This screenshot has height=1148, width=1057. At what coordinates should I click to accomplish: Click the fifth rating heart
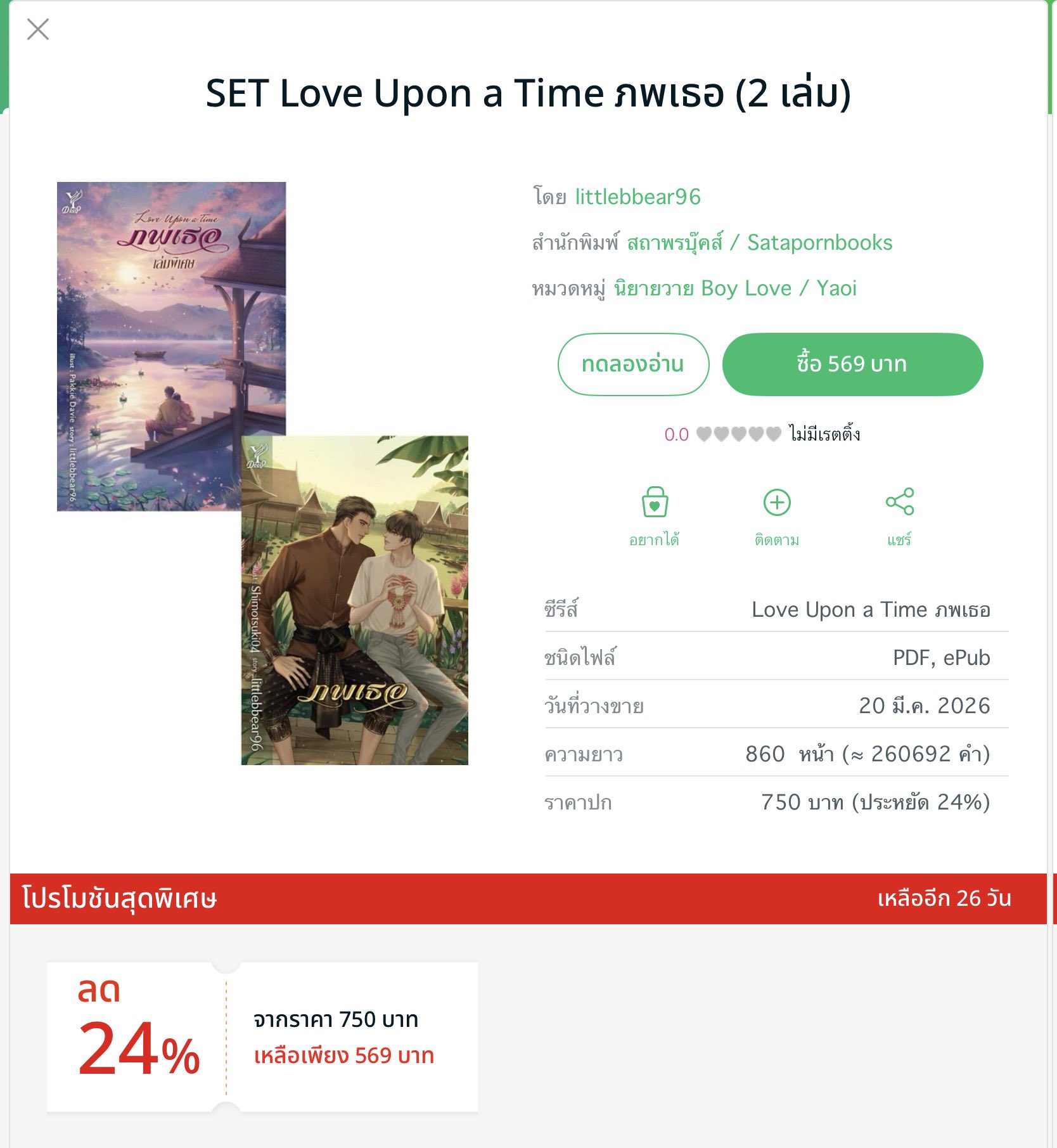click(x=773, y=434)
